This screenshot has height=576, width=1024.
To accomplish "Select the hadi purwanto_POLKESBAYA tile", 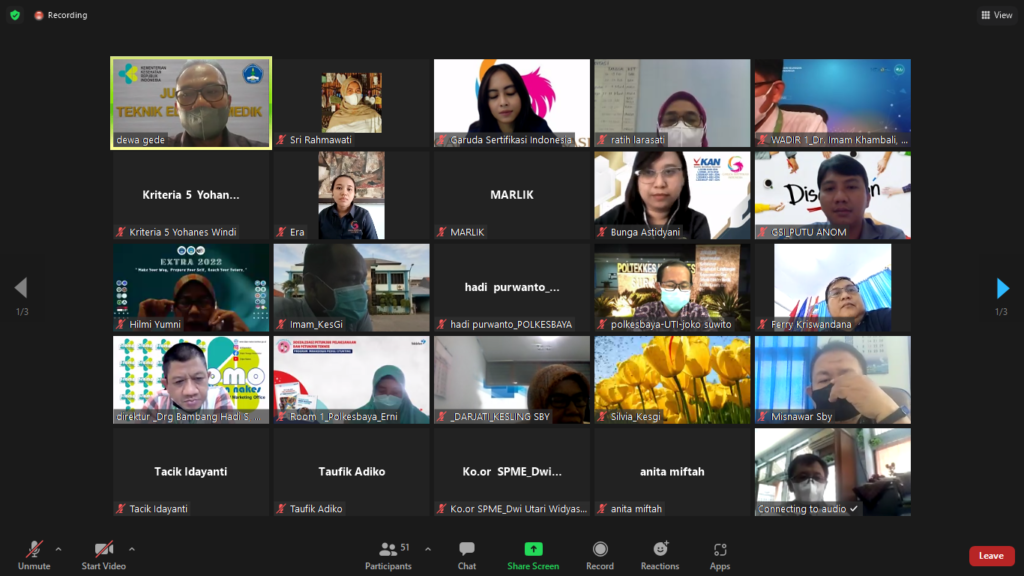I will coord(512,287).
